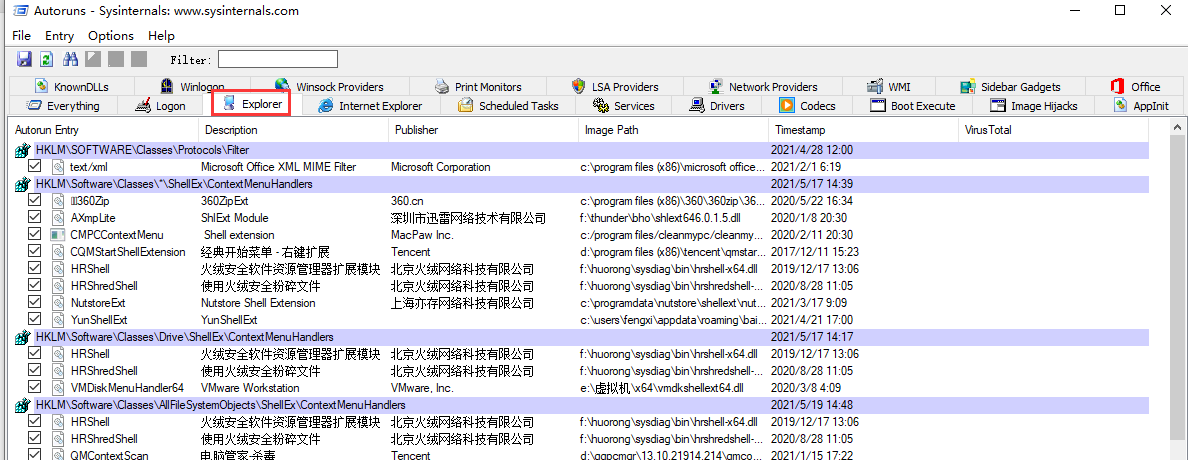Click the file icon of the text/xml entry
Screen dimensions: 1188x460
tap(58, 167)
